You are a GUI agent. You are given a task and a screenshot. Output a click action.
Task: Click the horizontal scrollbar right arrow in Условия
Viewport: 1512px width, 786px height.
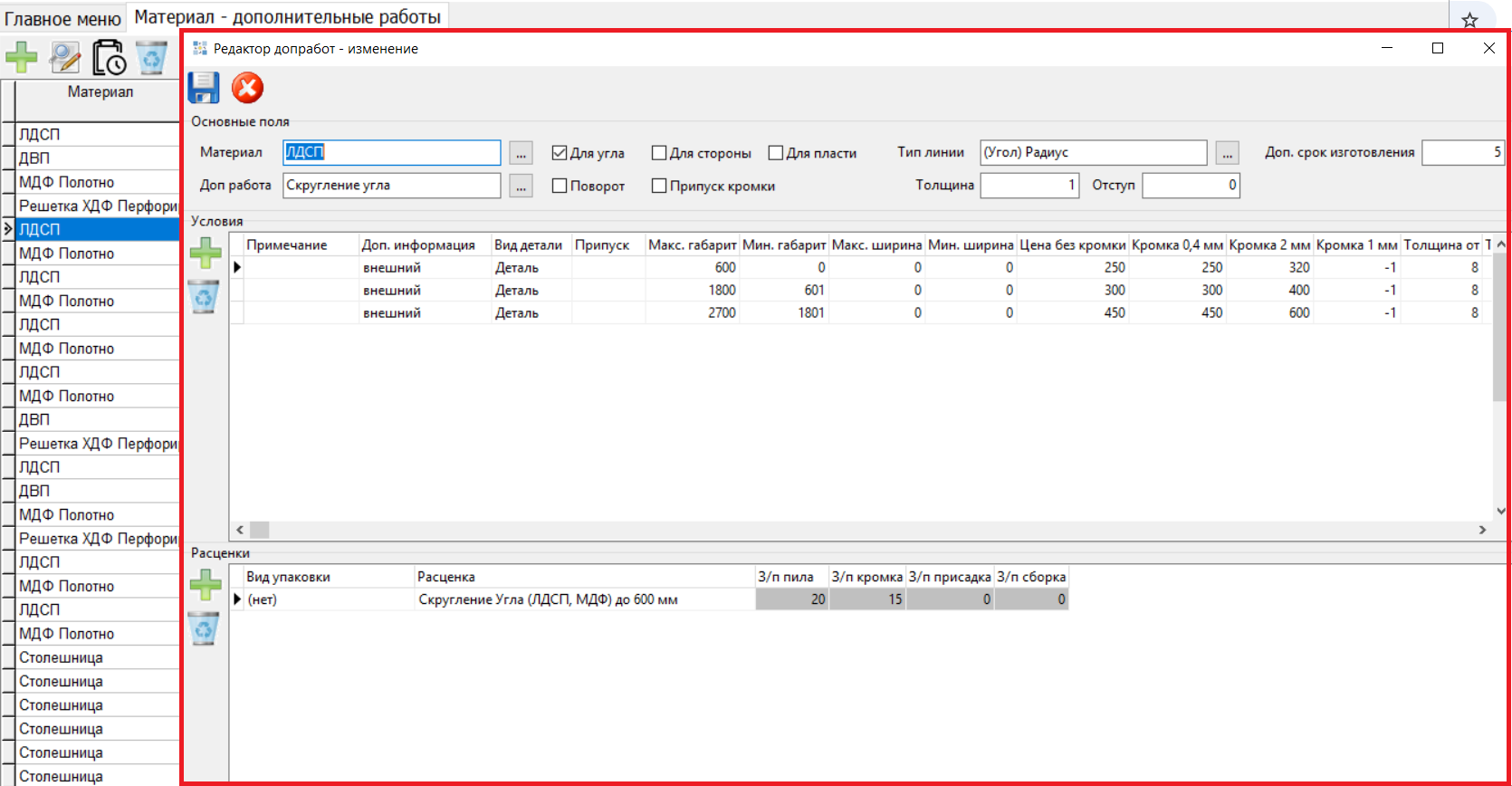coord(1482,530)
